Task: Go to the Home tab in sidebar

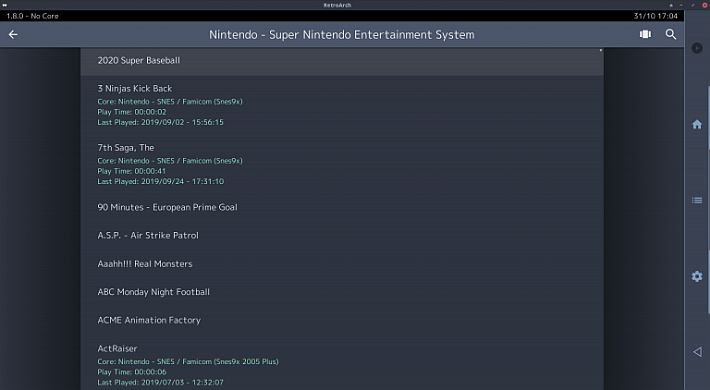Action: click(697, 124)
